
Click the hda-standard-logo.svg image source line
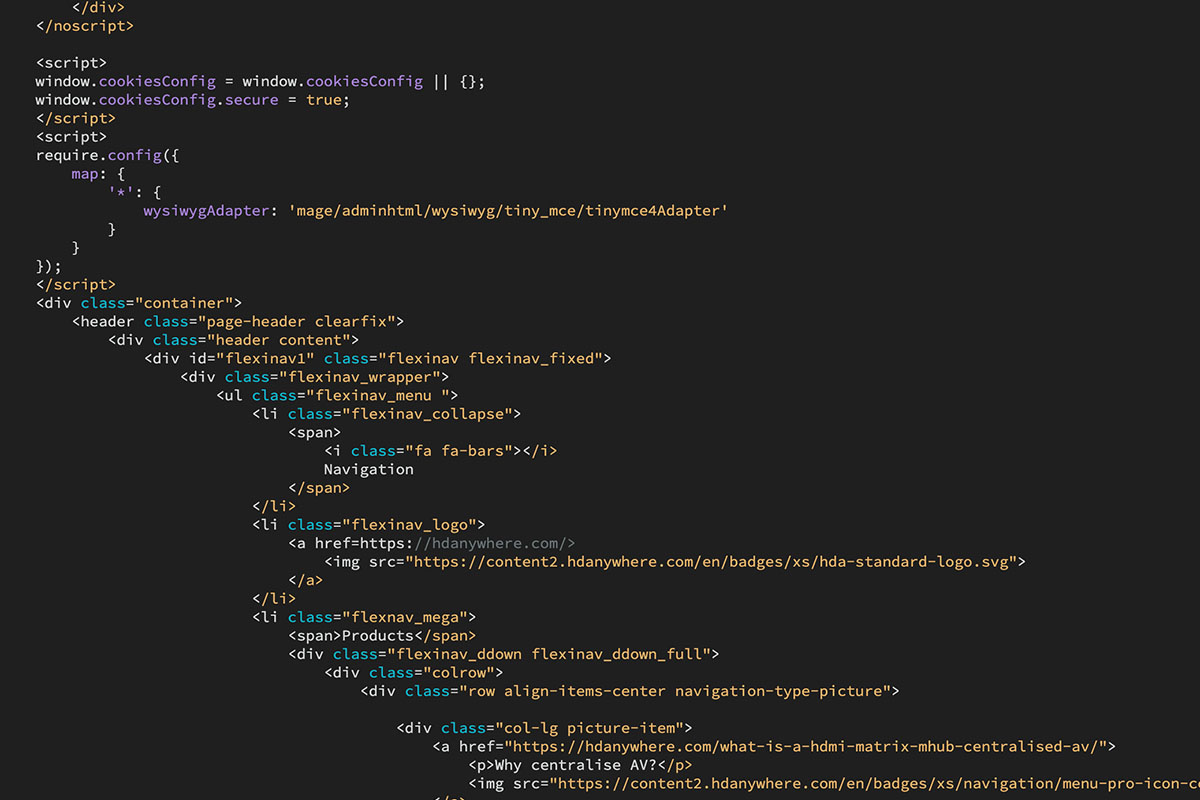[x=675, y=561]
